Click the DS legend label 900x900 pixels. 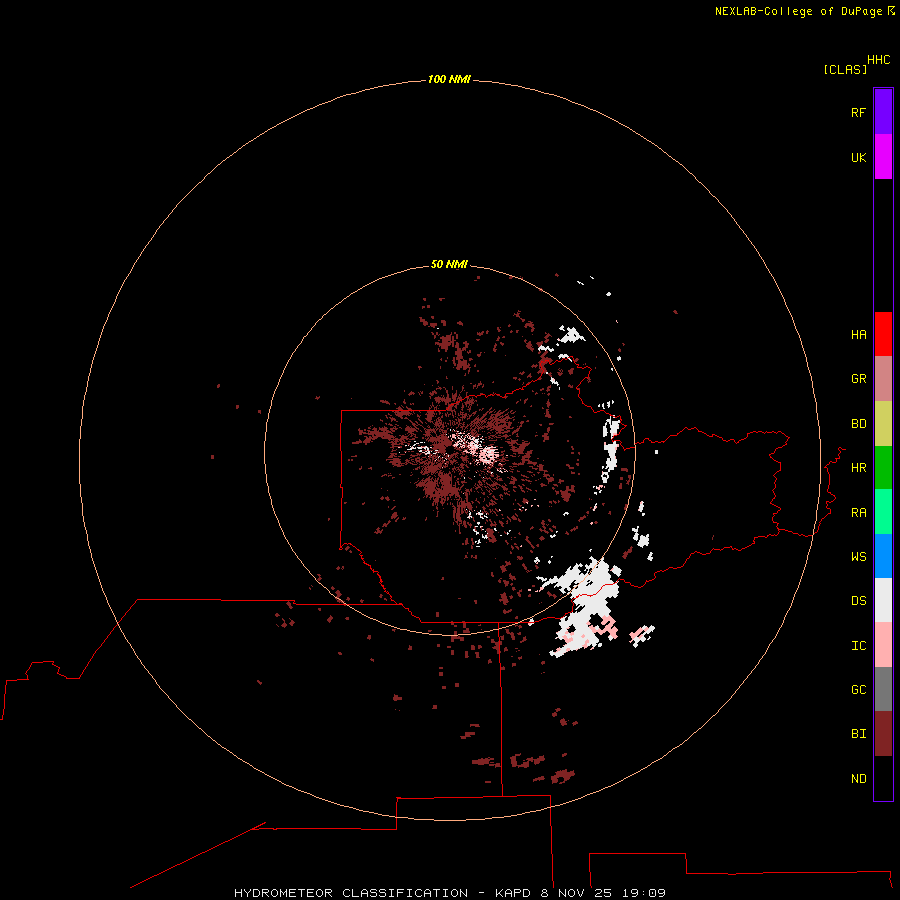[x=858, y=601]
